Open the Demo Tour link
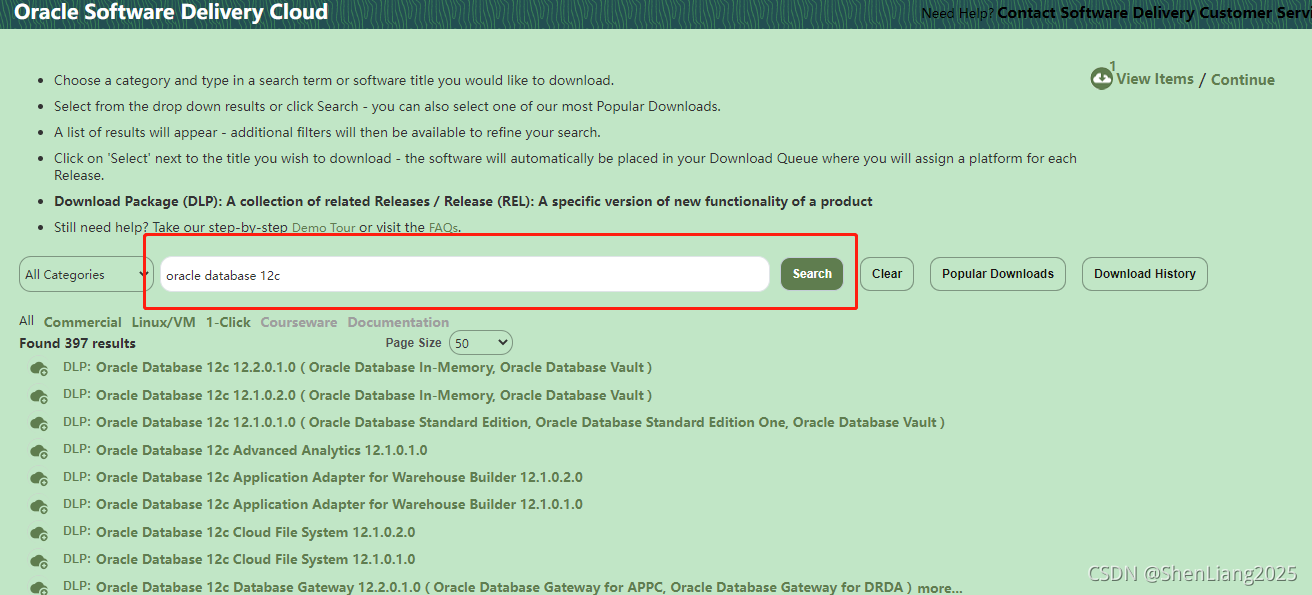This screenshot has height=595, width=1312. 323,228
